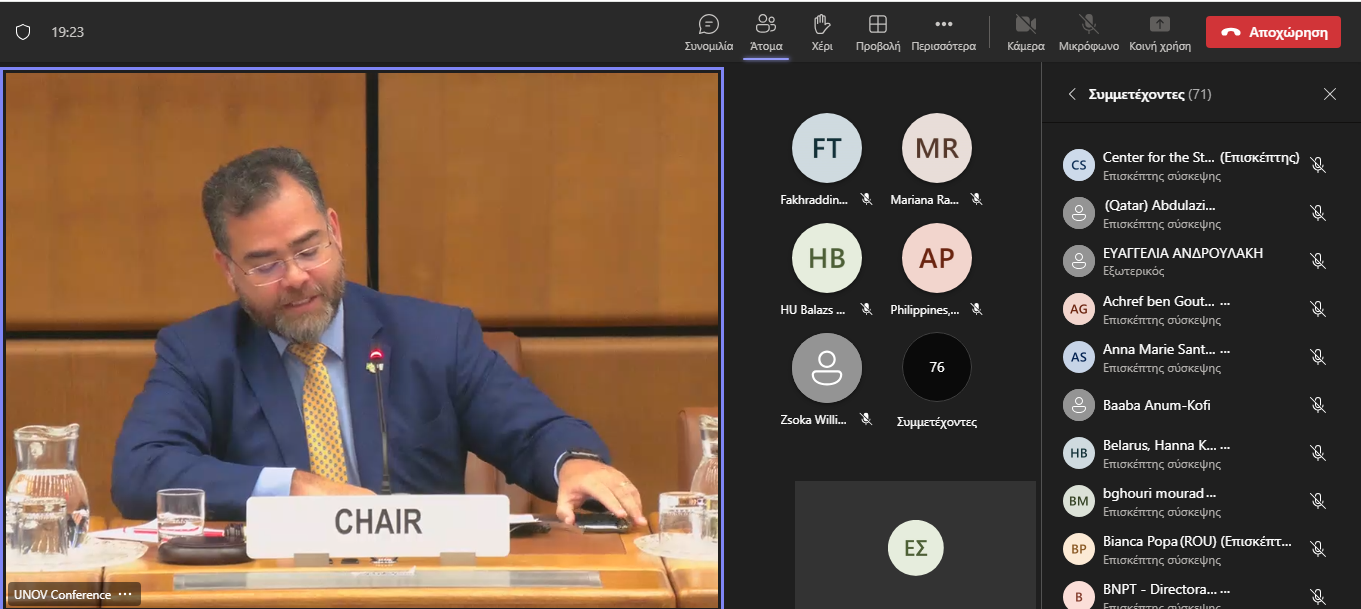Toggle the Κάμερα camera
This screenshot has height=609, width=1361.
click(1025, 32)
